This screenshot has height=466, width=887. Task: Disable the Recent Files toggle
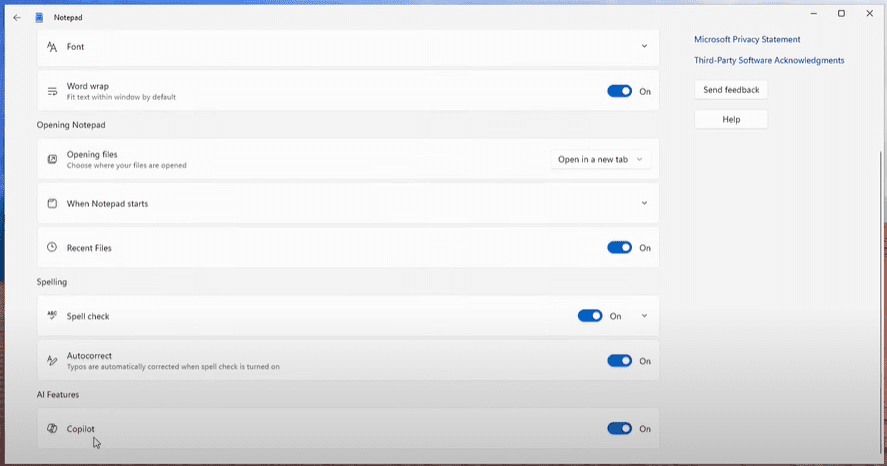[x=619, y=248]
